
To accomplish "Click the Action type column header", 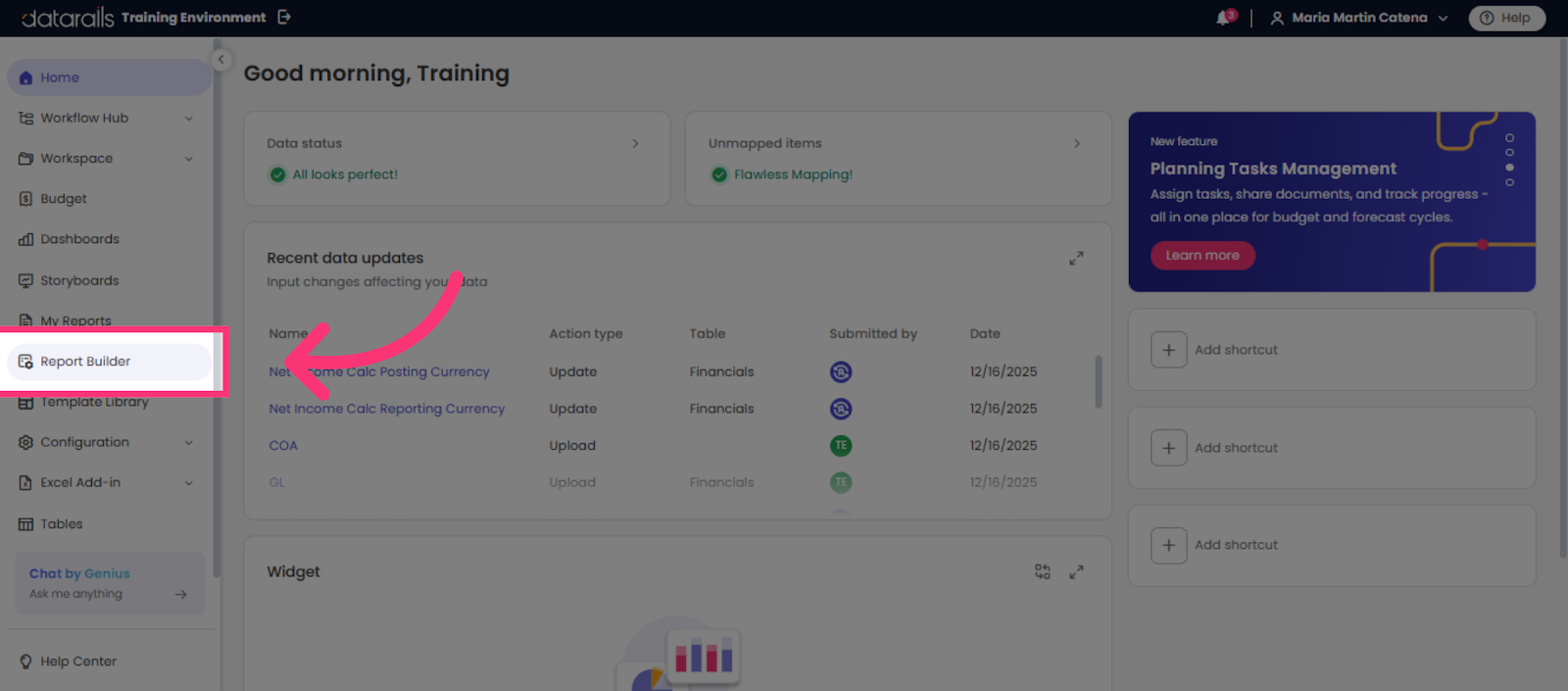I will click(586, 333).
